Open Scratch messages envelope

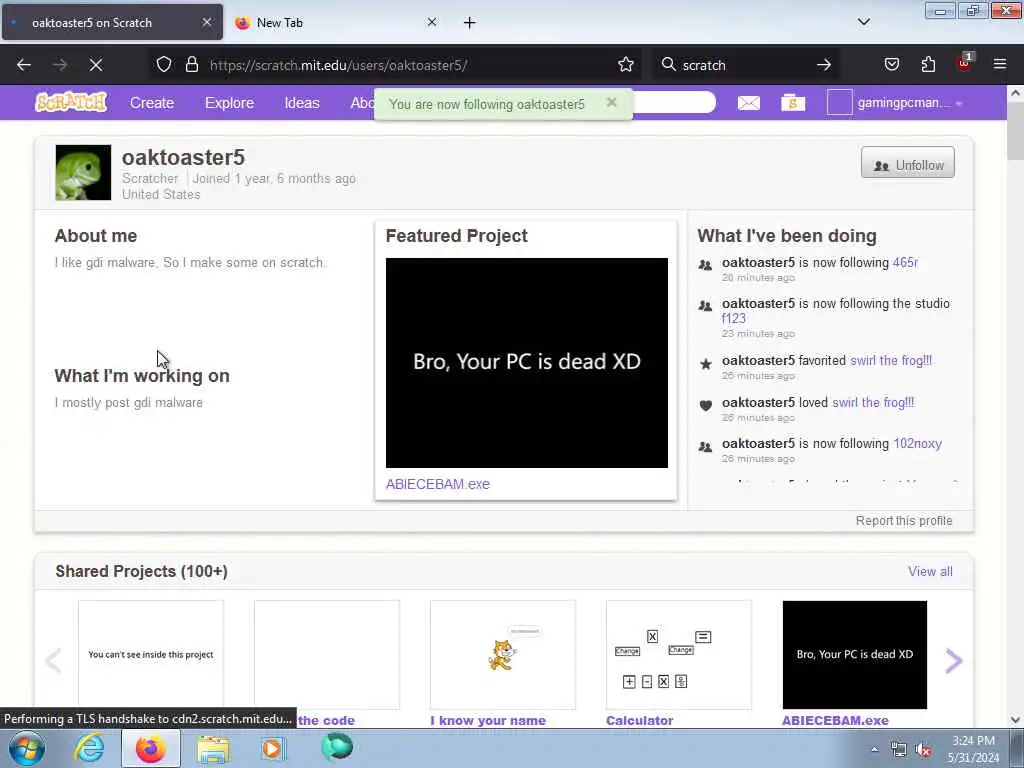click(748, 103)
